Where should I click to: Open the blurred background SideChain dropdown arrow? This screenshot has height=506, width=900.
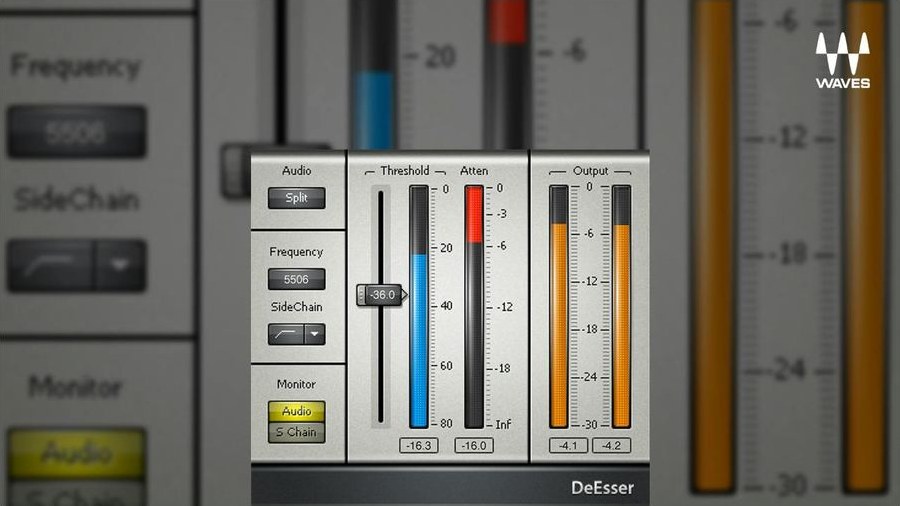120,265
